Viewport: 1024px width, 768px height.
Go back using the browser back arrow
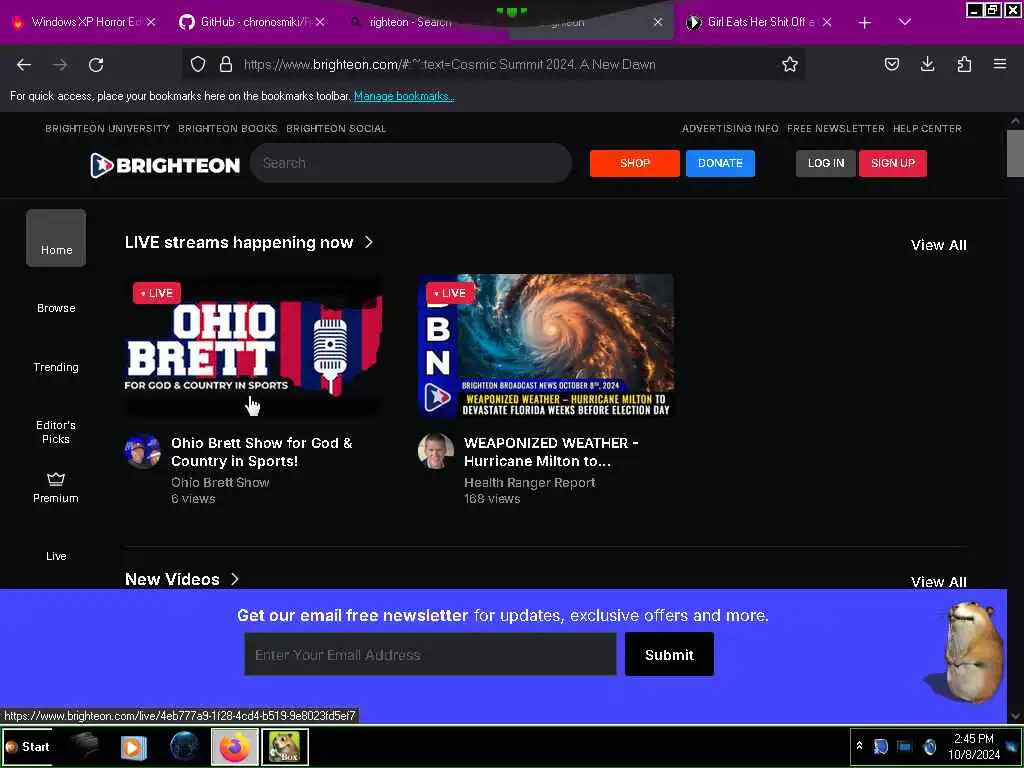(x=24, y=65)
